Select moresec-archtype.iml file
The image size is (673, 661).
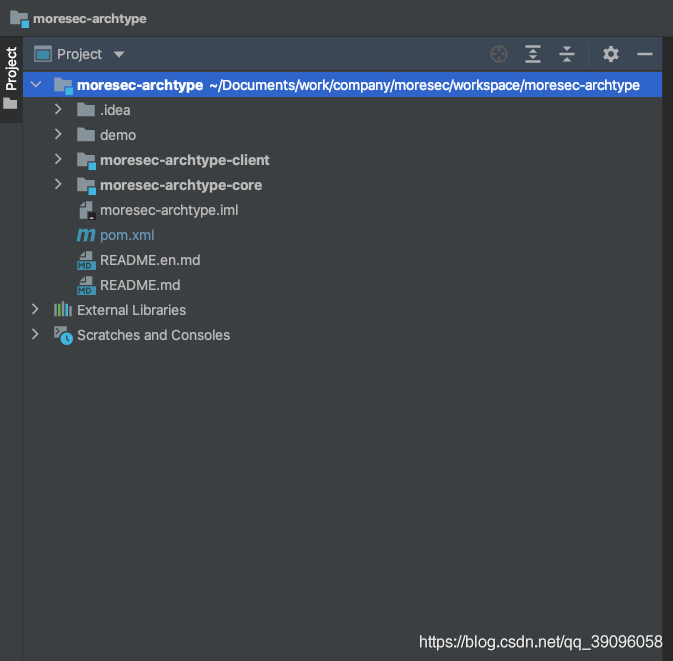point(169,210)
